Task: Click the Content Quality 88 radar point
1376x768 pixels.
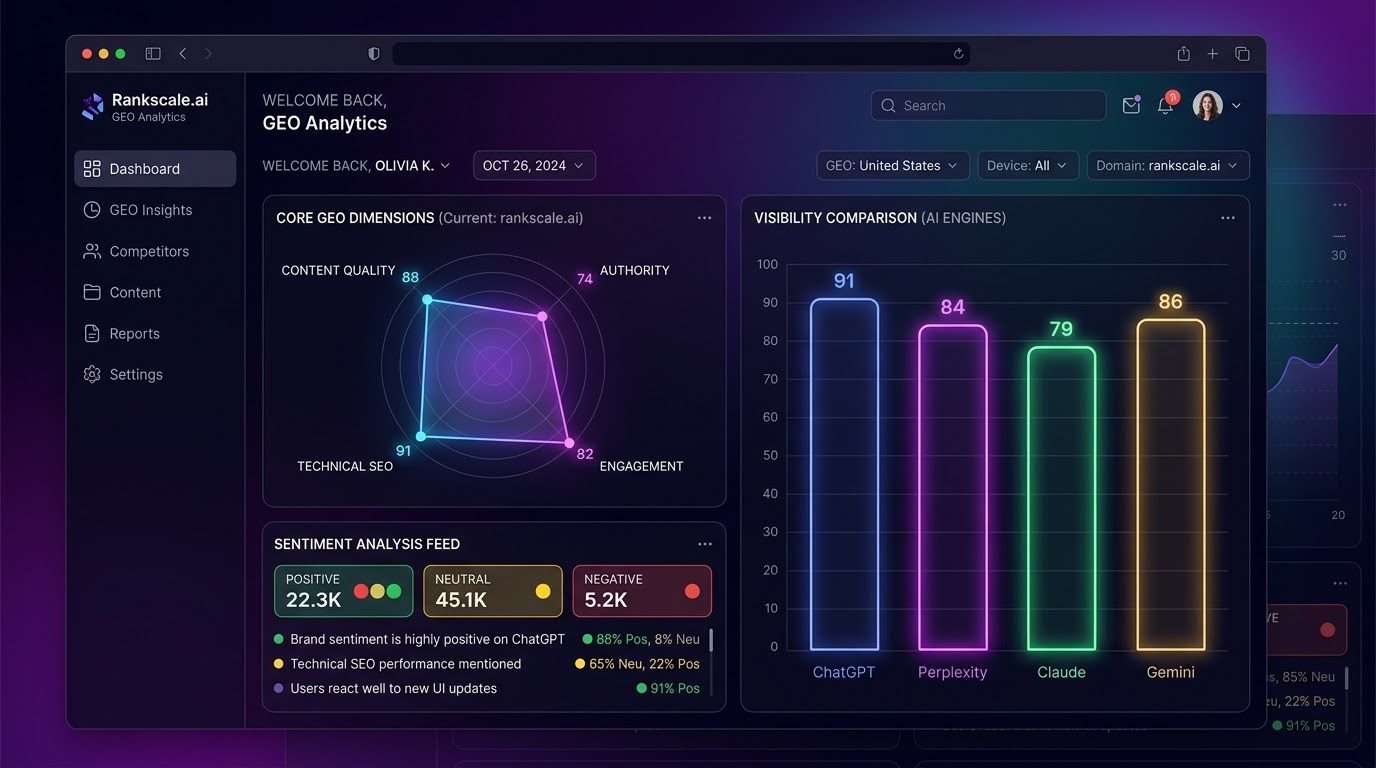Action: click(427, 300)
